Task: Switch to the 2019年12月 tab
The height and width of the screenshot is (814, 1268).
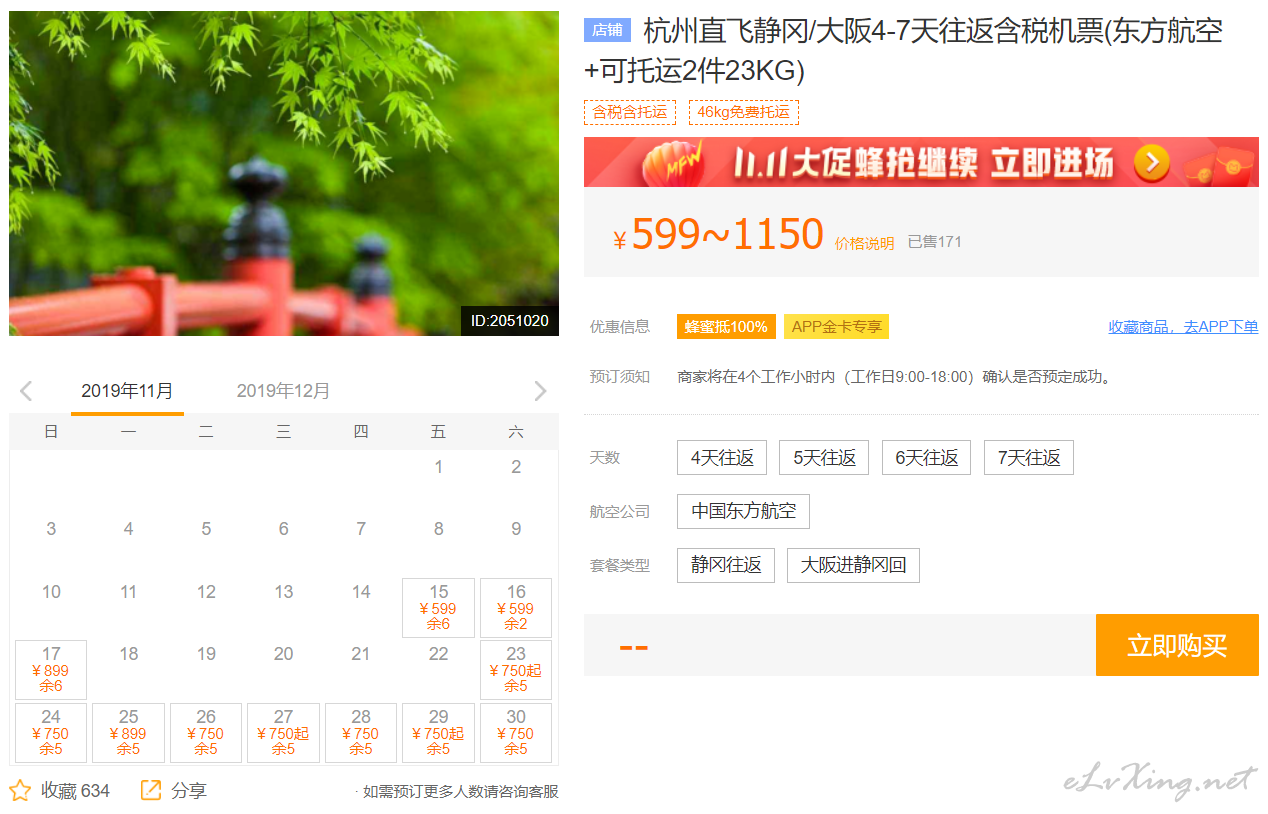Action: point(283,391)
